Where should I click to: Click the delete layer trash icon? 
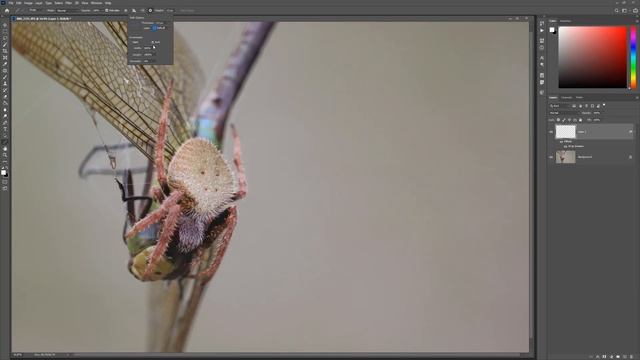pyautogui.click(x=631, y=357)
